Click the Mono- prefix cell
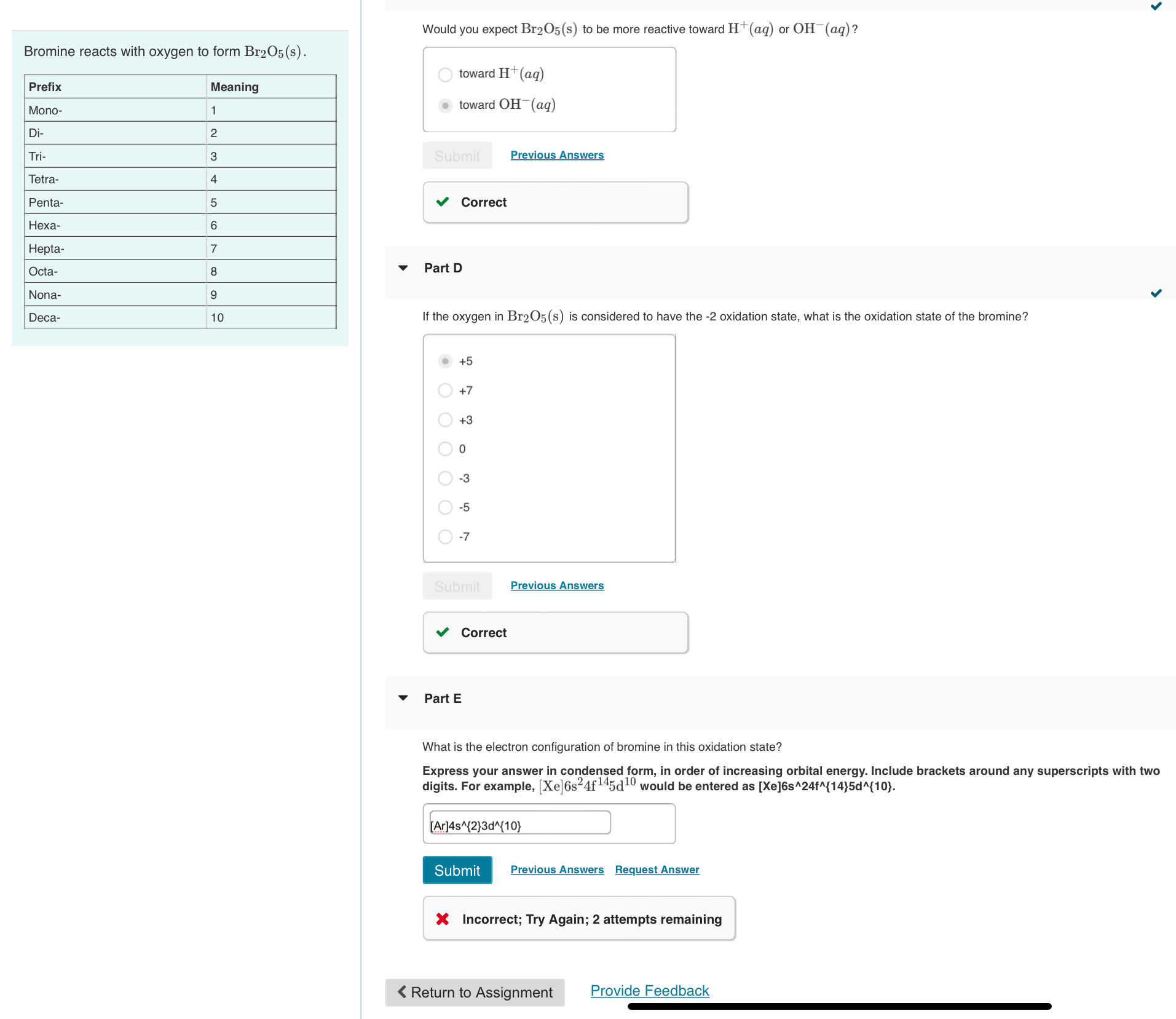The width and height of the screenshot is (1176, 1019). point(115,110)
